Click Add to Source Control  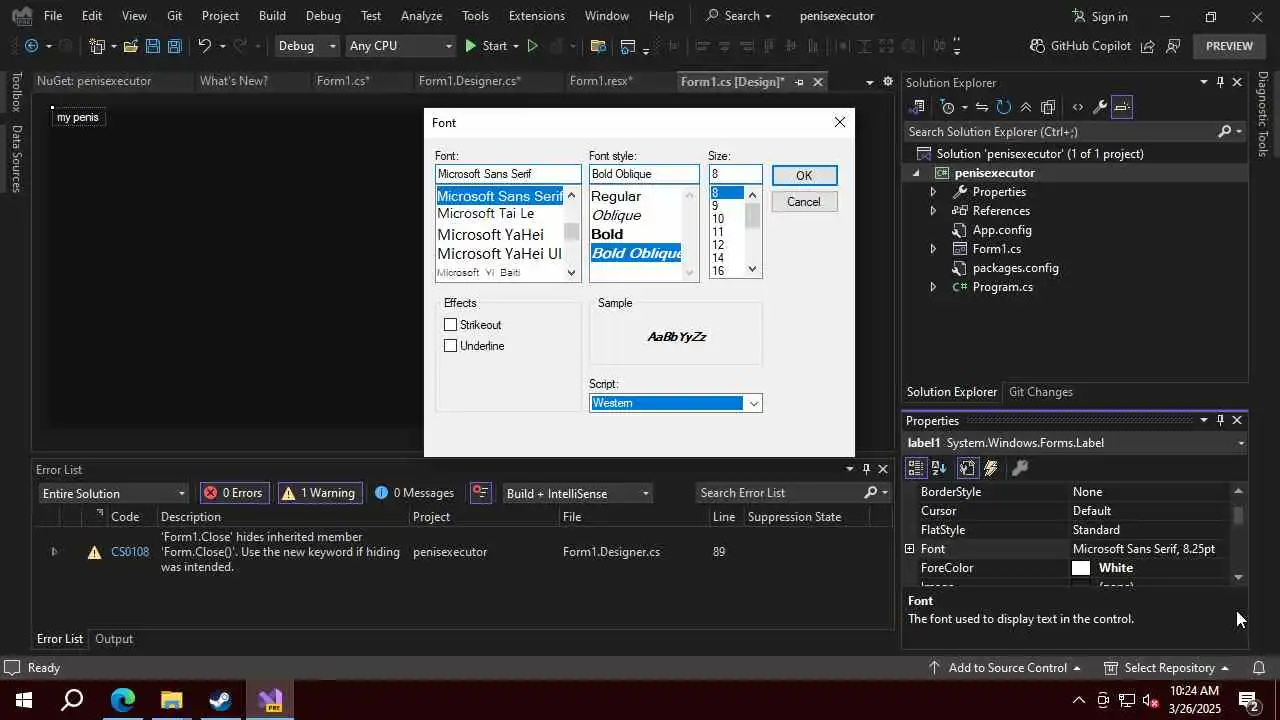pos(1007,667)
